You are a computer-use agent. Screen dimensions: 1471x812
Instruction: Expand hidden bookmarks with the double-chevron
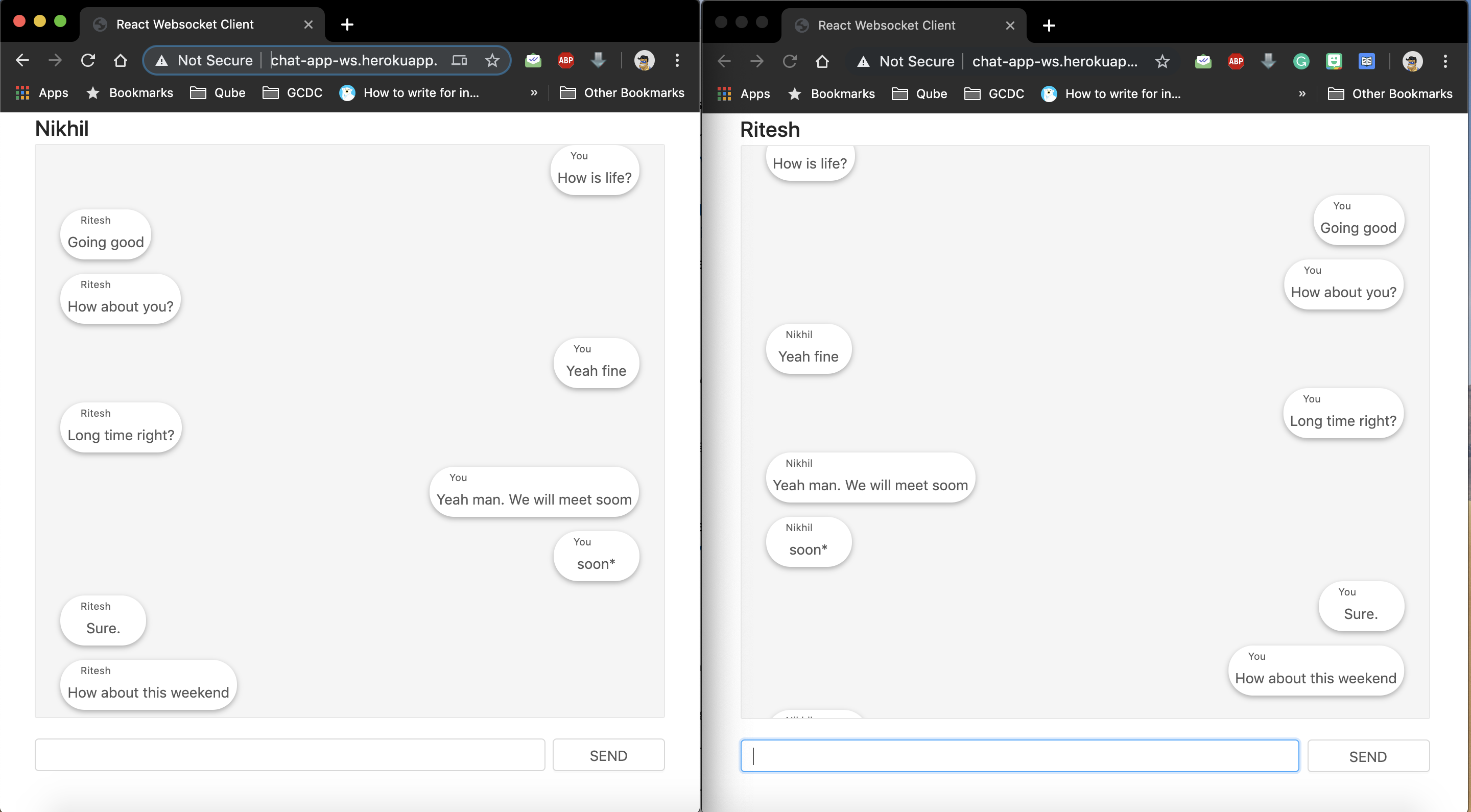[533, 92]
